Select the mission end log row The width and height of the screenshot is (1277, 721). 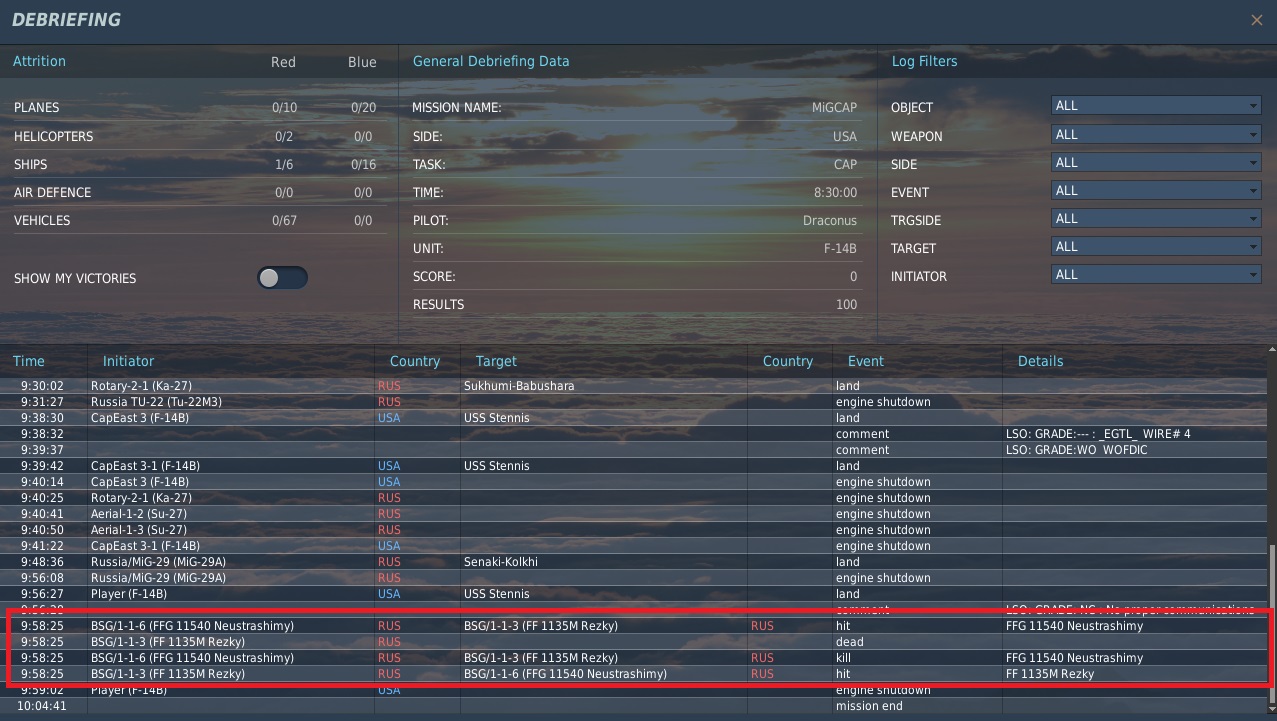[637, 706]
